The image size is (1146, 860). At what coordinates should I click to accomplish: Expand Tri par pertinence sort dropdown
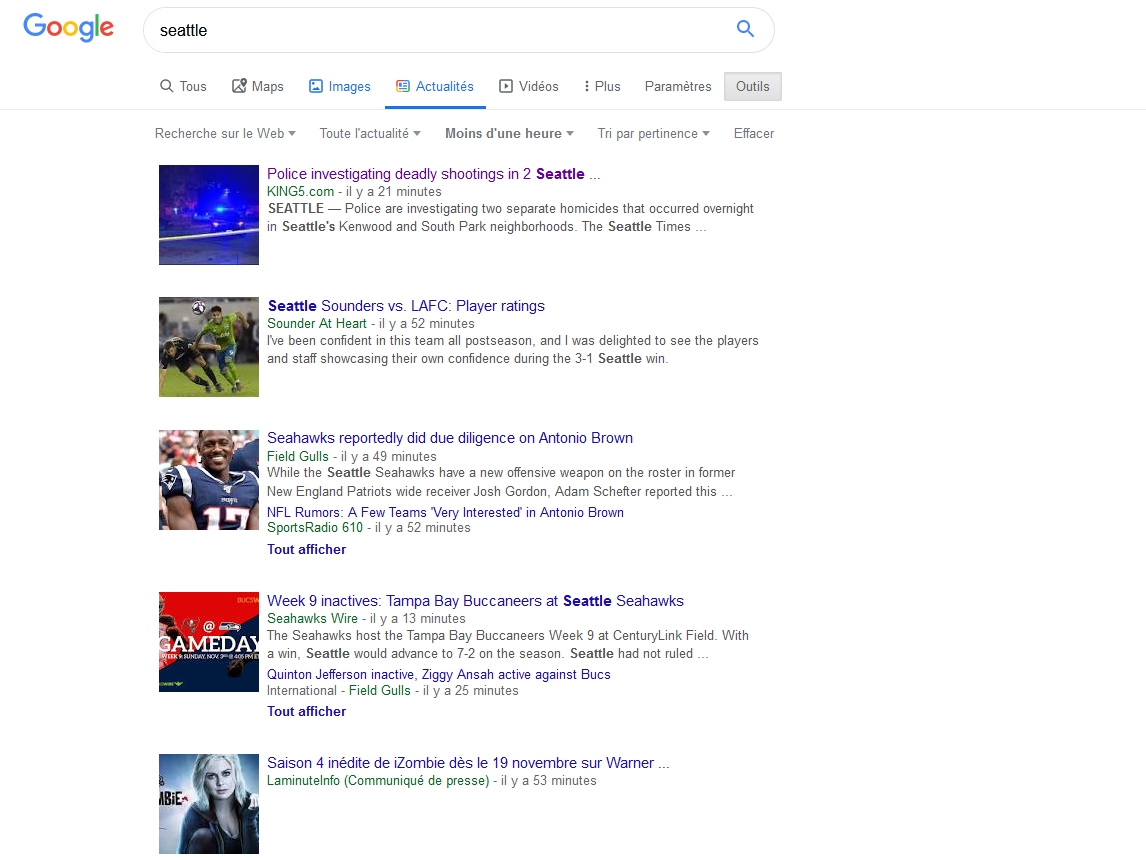653,134
